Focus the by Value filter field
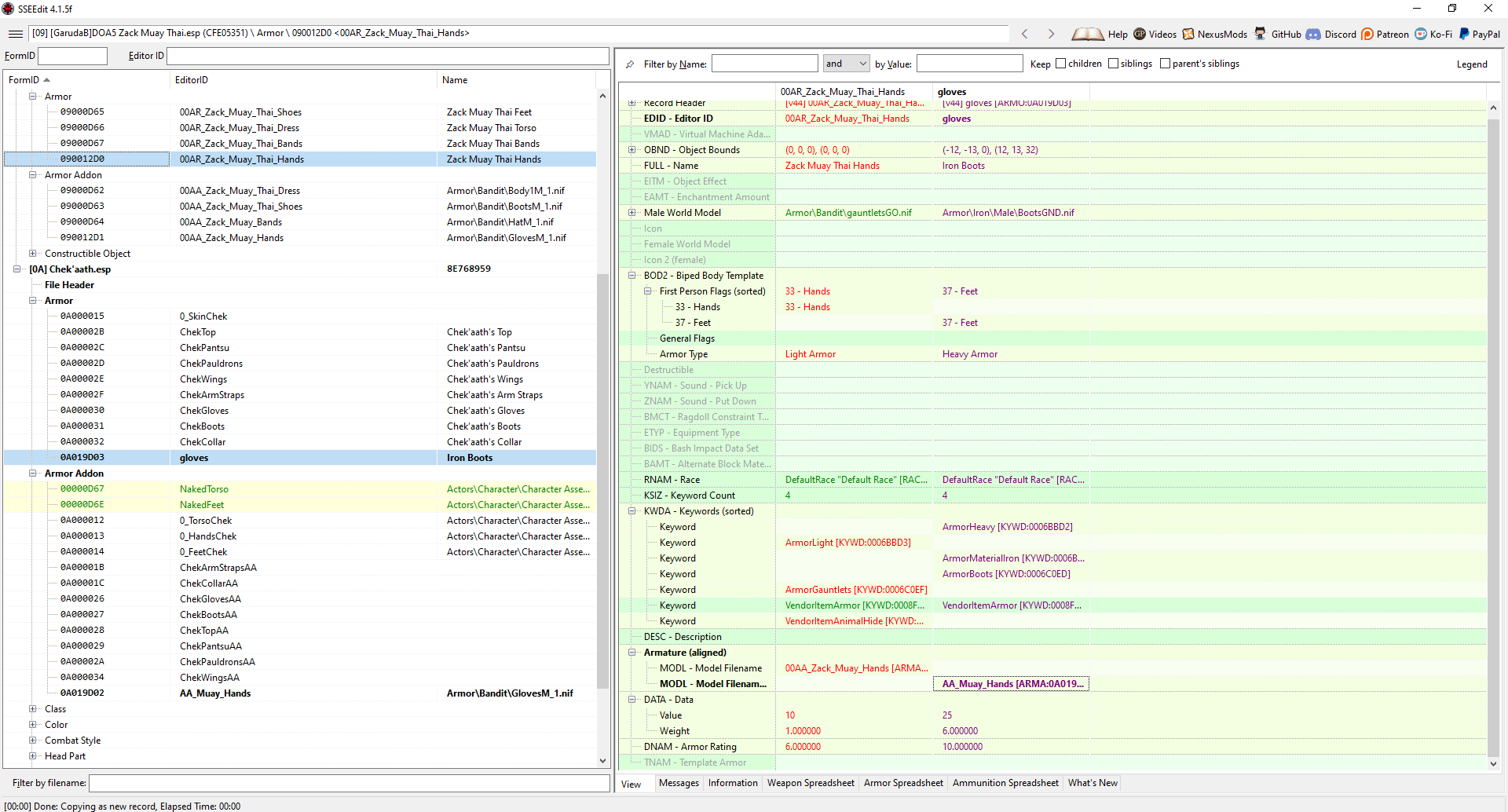The width and height of the screenshot is (1508, 812). click(x=969, y=64)
